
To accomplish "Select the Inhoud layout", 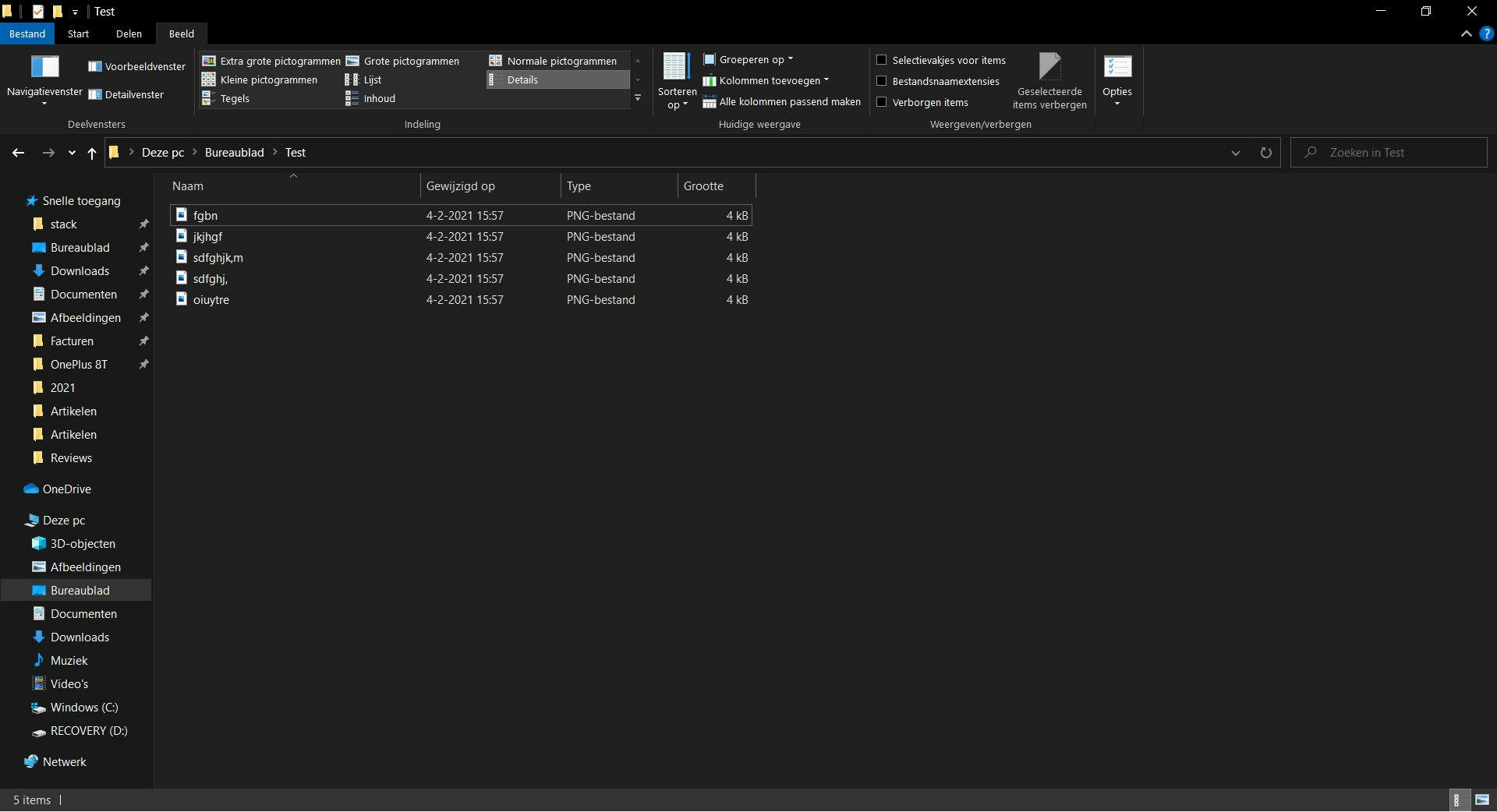I will 370,98.
